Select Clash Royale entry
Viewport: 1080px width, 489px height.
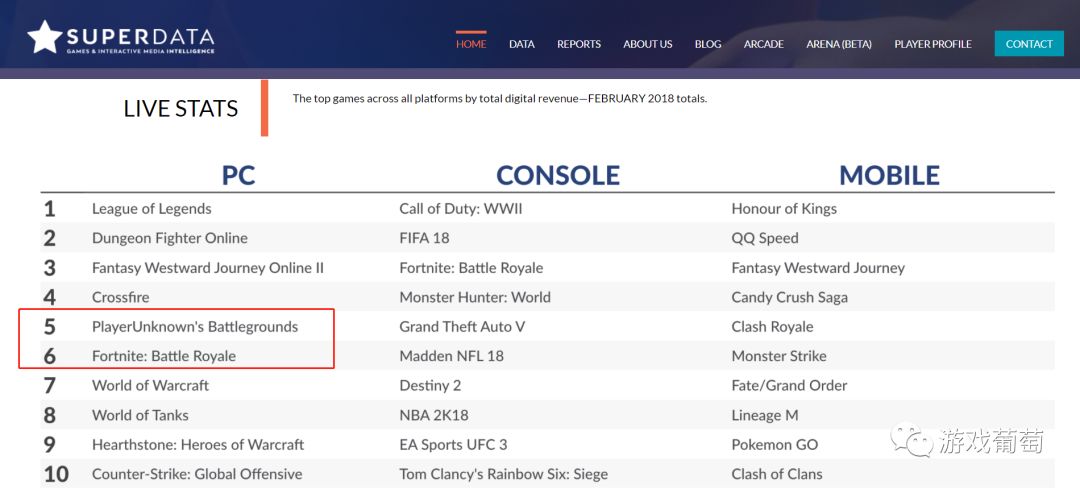pos(772,326)
